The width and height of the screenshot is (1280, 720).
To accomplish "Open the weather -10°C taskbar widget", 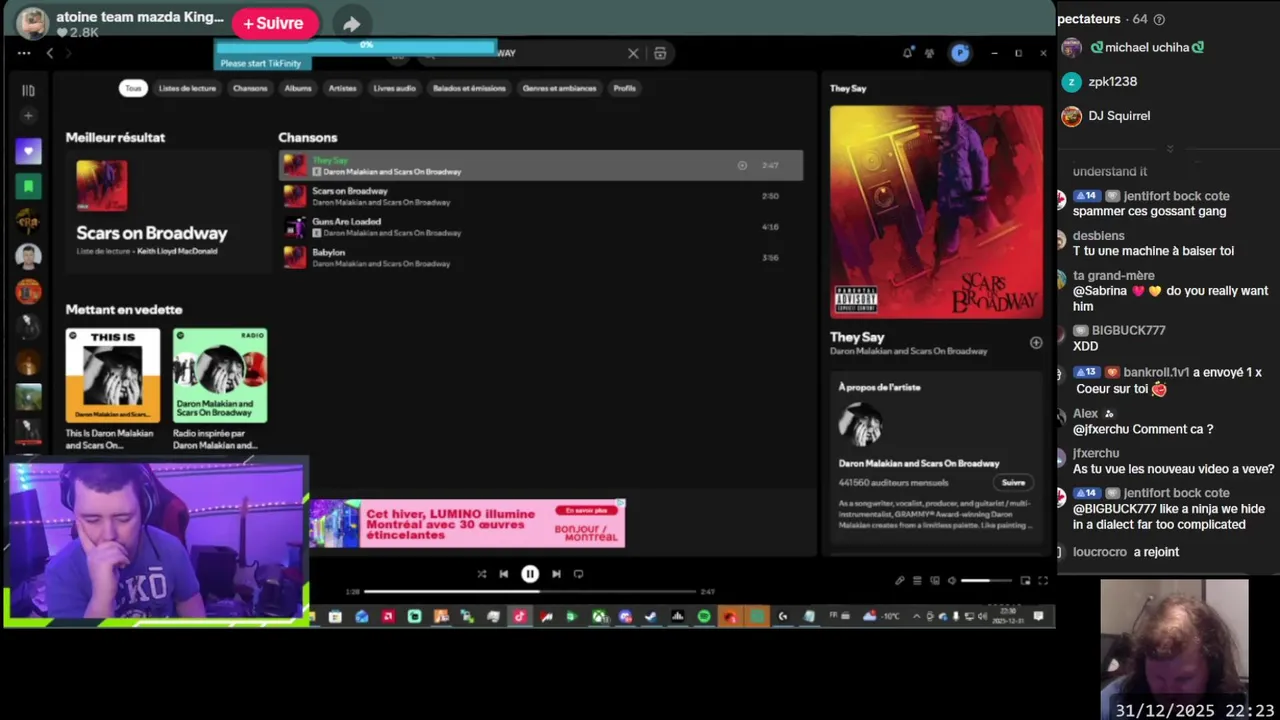I will tap(881, 616).
